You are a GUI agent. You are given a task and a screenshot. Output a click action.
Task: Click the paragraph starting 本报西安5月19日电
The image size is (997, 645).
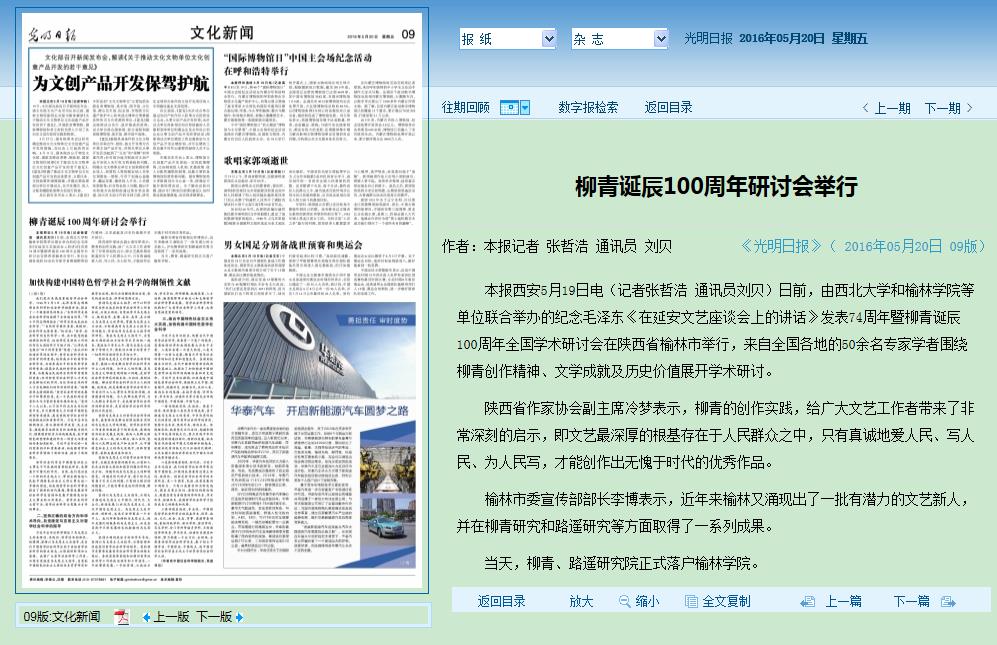point(715,331)
